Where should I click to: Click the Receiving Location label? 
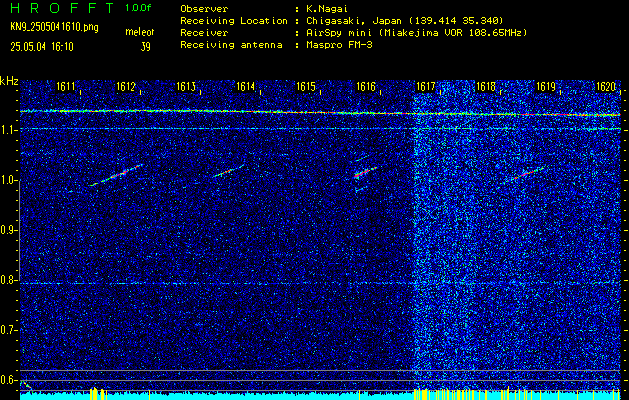(234, 20)
